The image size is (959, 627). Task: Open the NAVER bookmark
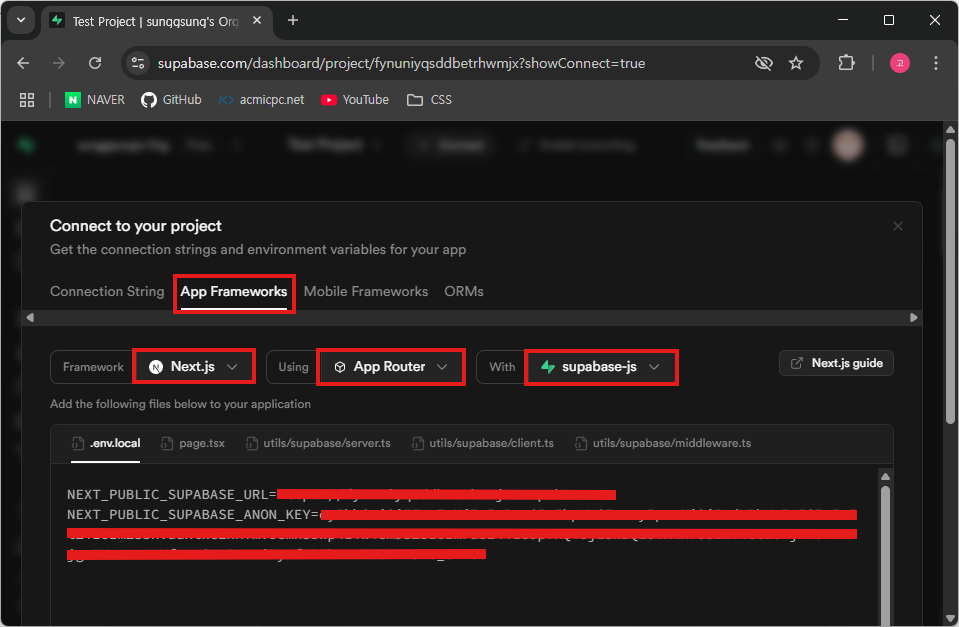click(x=95, y=100)
